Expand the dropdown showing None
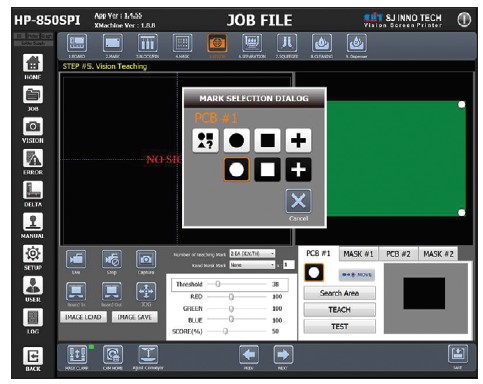Viewport: 483px width, 384px height. coord(252,265)
